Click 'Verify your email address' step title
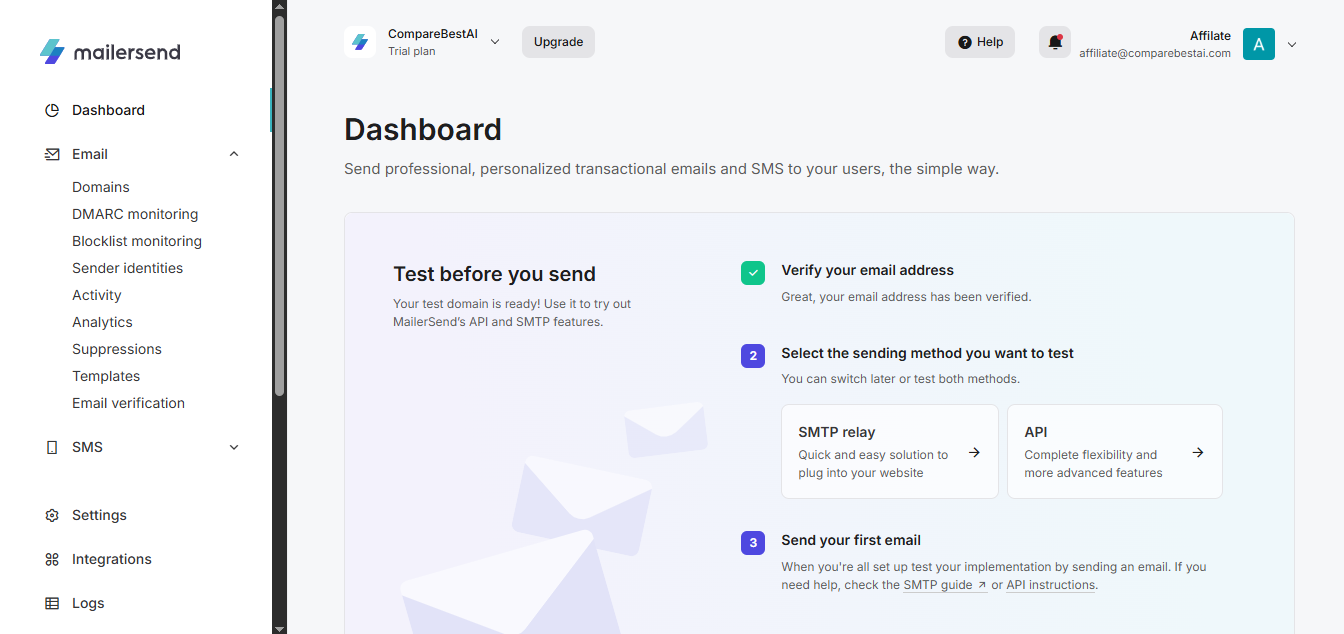 pos(867,270)
